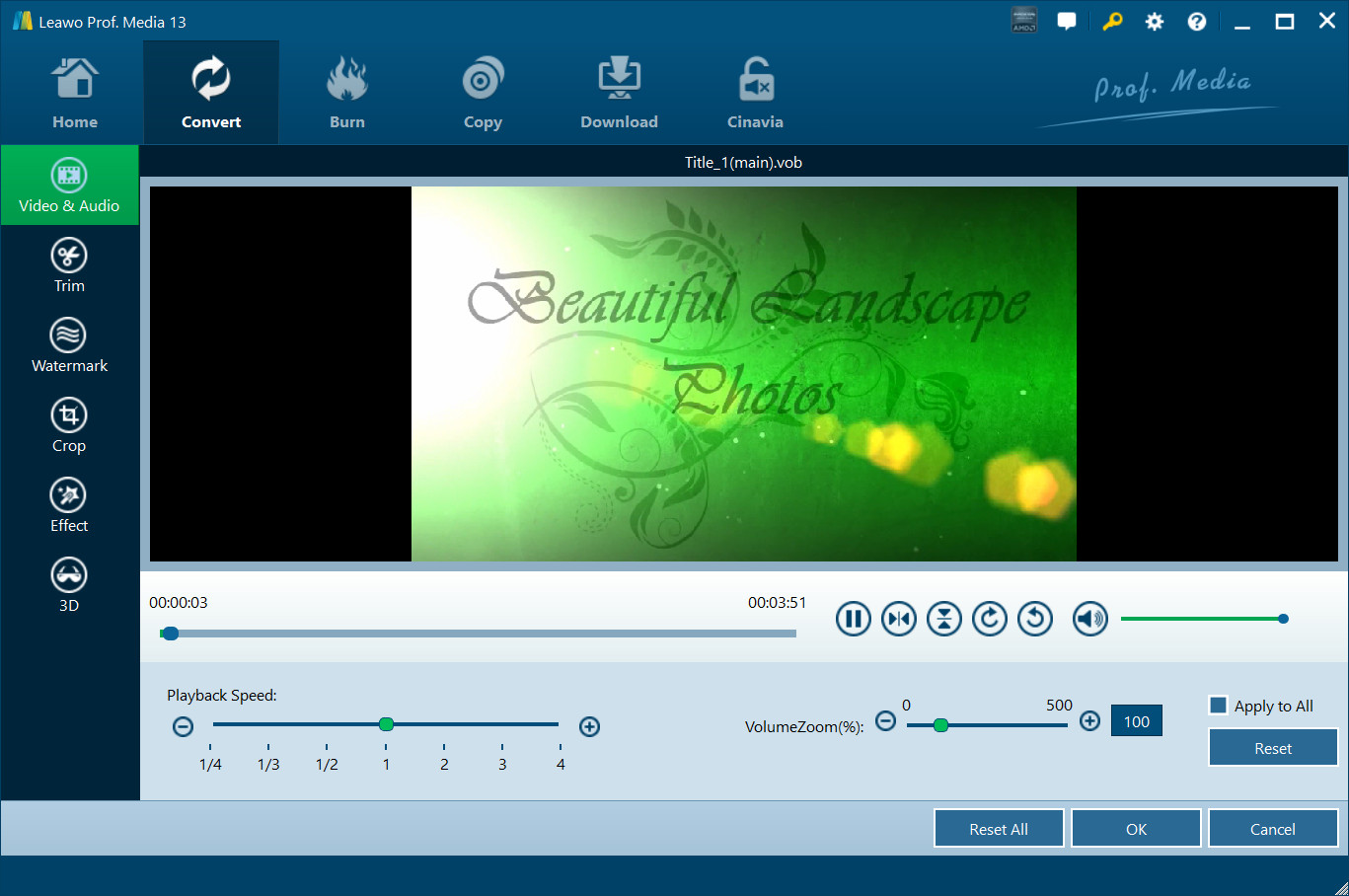Flip the video horizontally
Viewport: 1349px width, 896px height.
point(898,618)
